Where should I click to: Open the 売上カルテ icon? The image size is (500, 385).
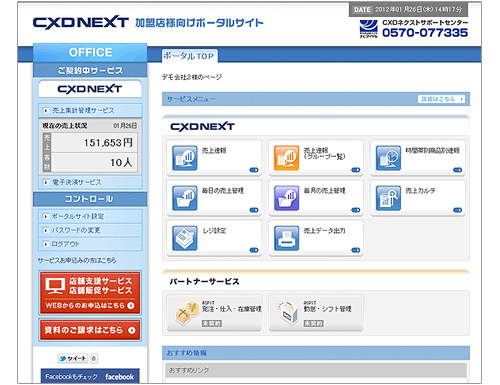pos(388,198)
